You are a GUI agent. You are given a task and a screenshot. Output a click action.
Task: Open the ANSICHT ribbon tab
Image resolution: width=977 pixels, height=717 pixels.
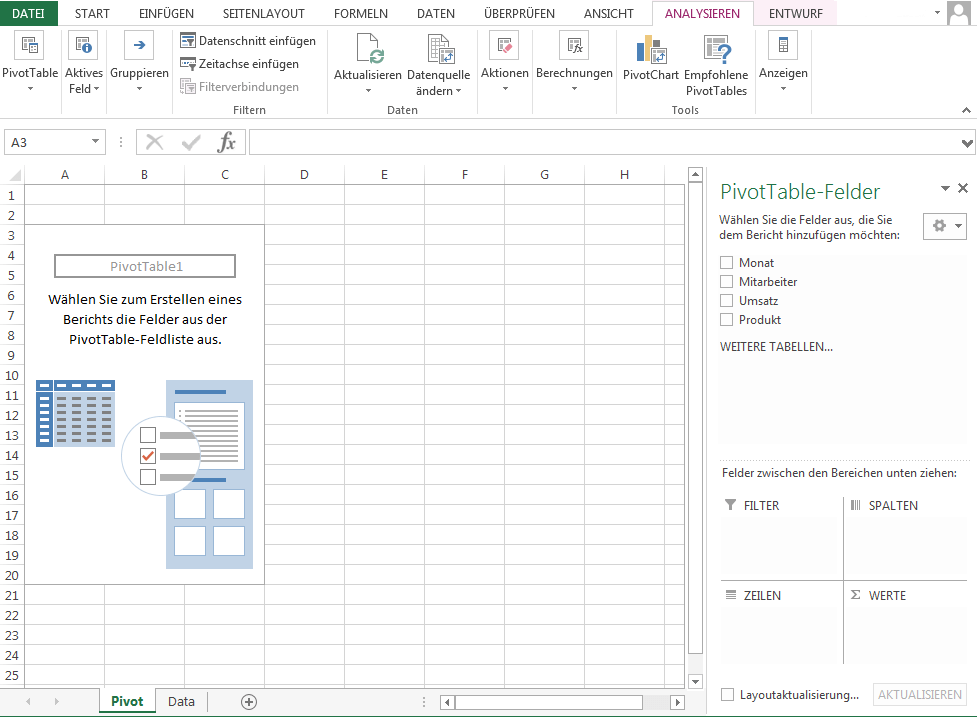point(608,13)
